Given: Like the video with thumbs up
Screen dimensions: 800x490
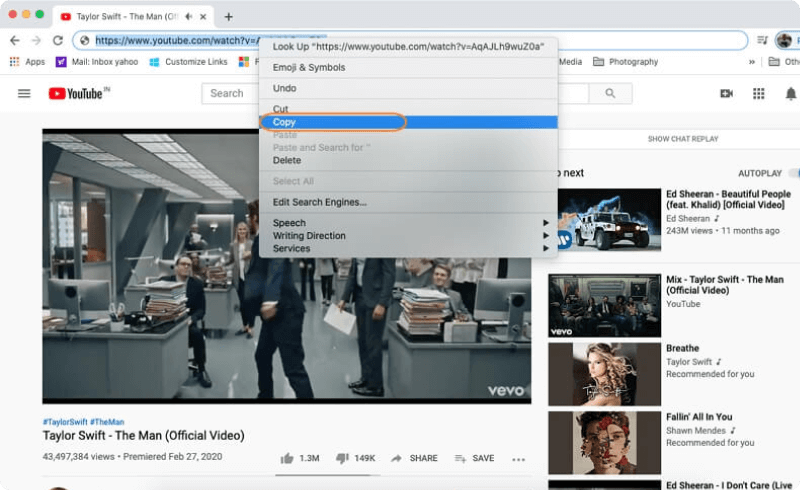Looking at the screenshot, I should coord(287,458).
